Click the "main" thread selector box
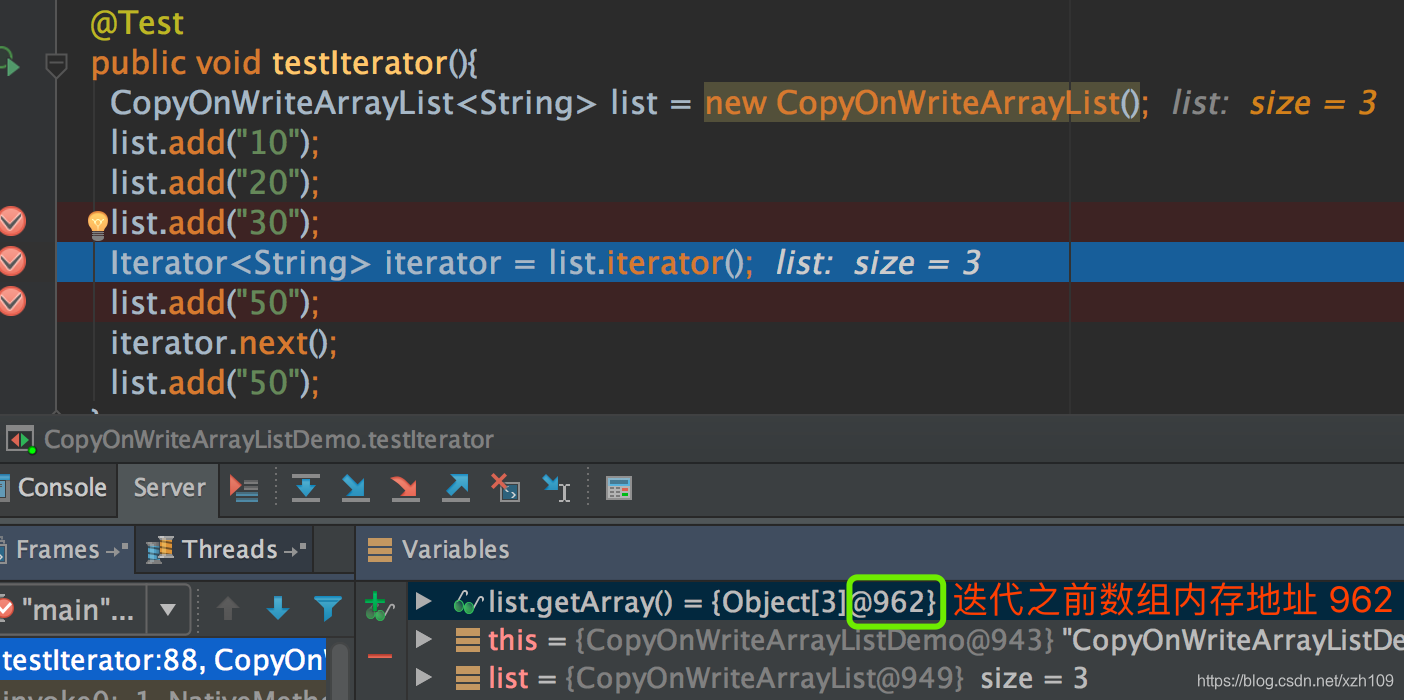Image resolution: width=1404 pixels, height=700 pixels. click(94, 608)
